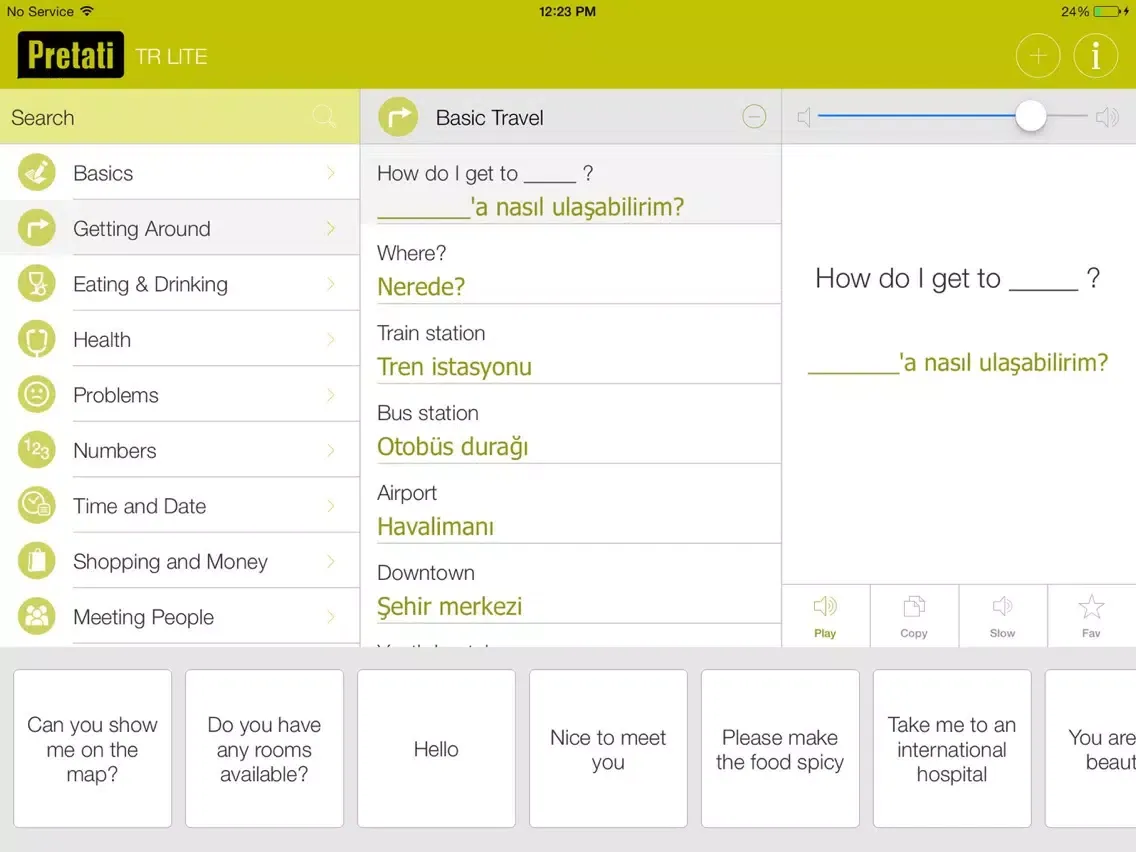Screen dimensions: 1136x852
Task: Adjust the volume slider handle
Action: point(1030,116)
